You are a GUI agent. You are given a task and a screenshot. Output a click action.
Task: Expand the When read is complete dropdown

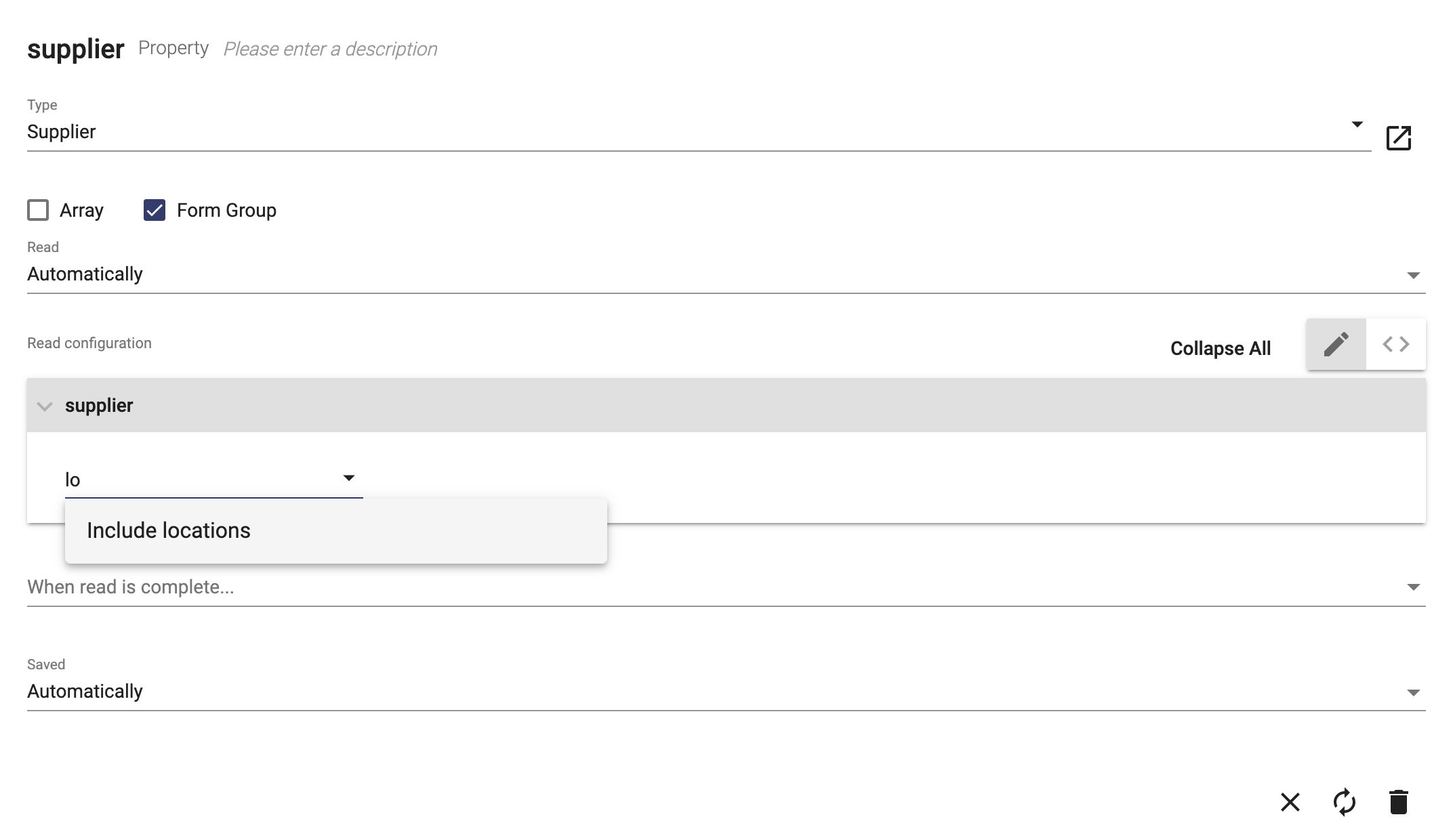pos(1413,586)
